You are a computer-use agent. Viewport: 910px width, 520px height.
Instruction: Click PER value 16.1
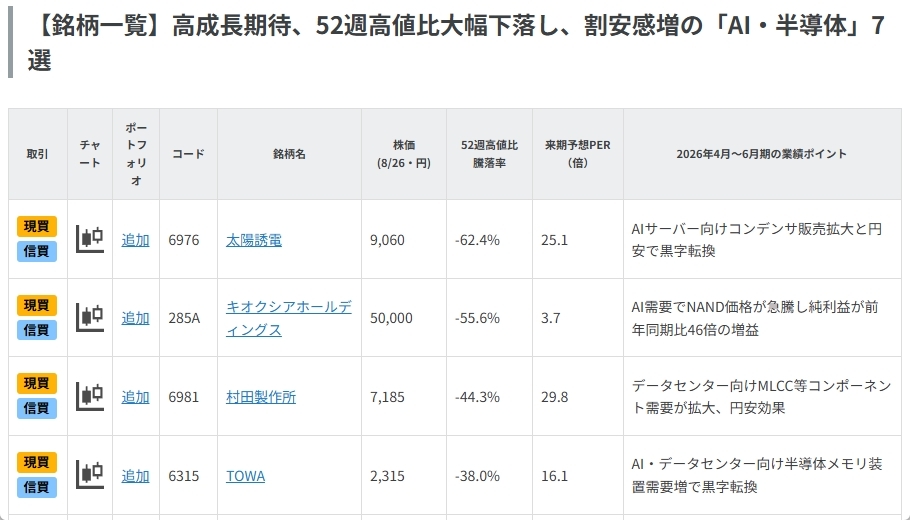(554, 476)
